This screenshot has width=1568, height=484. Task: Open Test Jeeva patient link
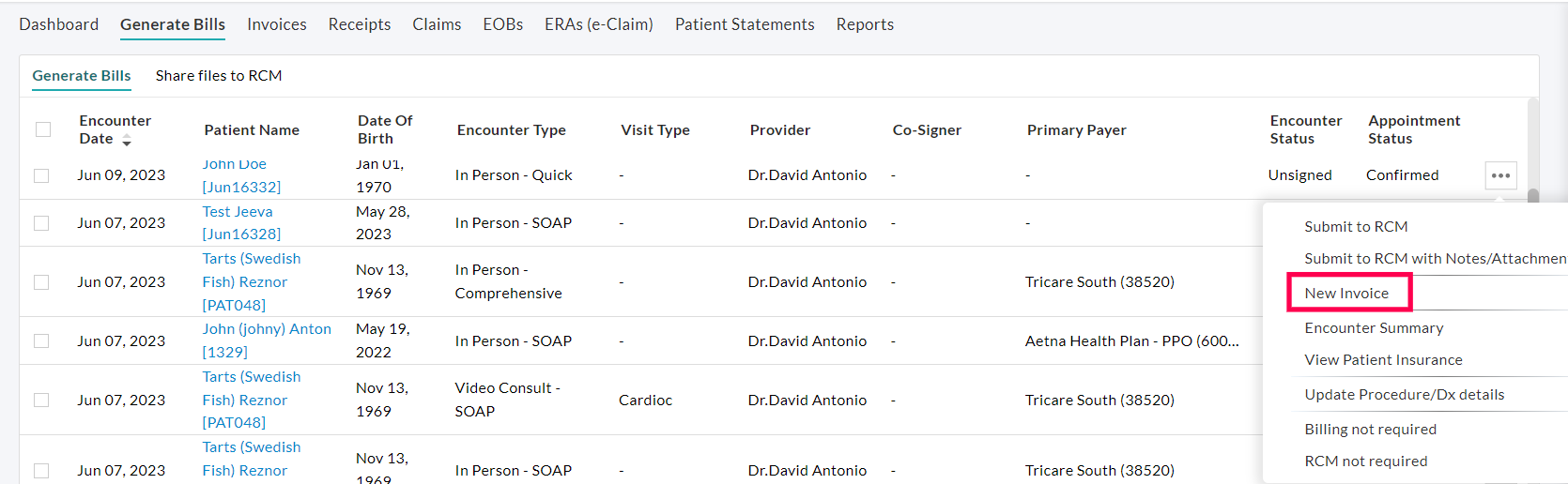(x=238, y=212)
